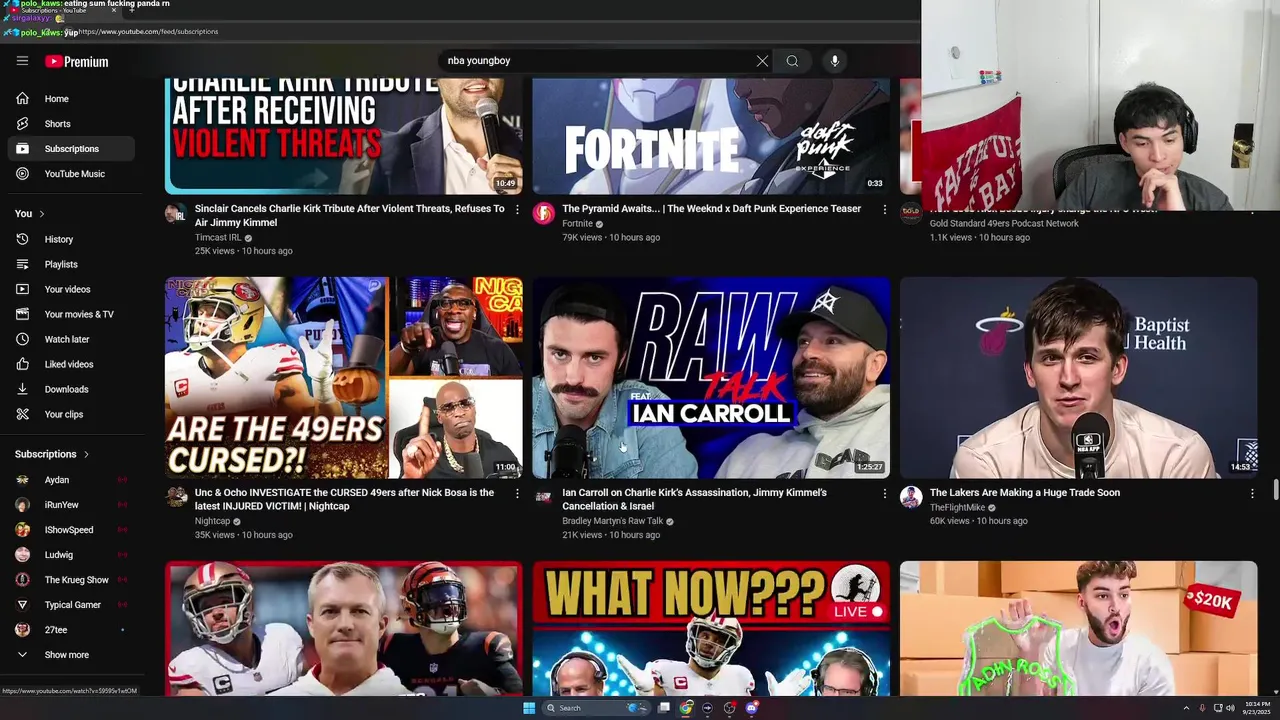
Task: Click the system tray volume icon
Action: (x=1230, y=708)
